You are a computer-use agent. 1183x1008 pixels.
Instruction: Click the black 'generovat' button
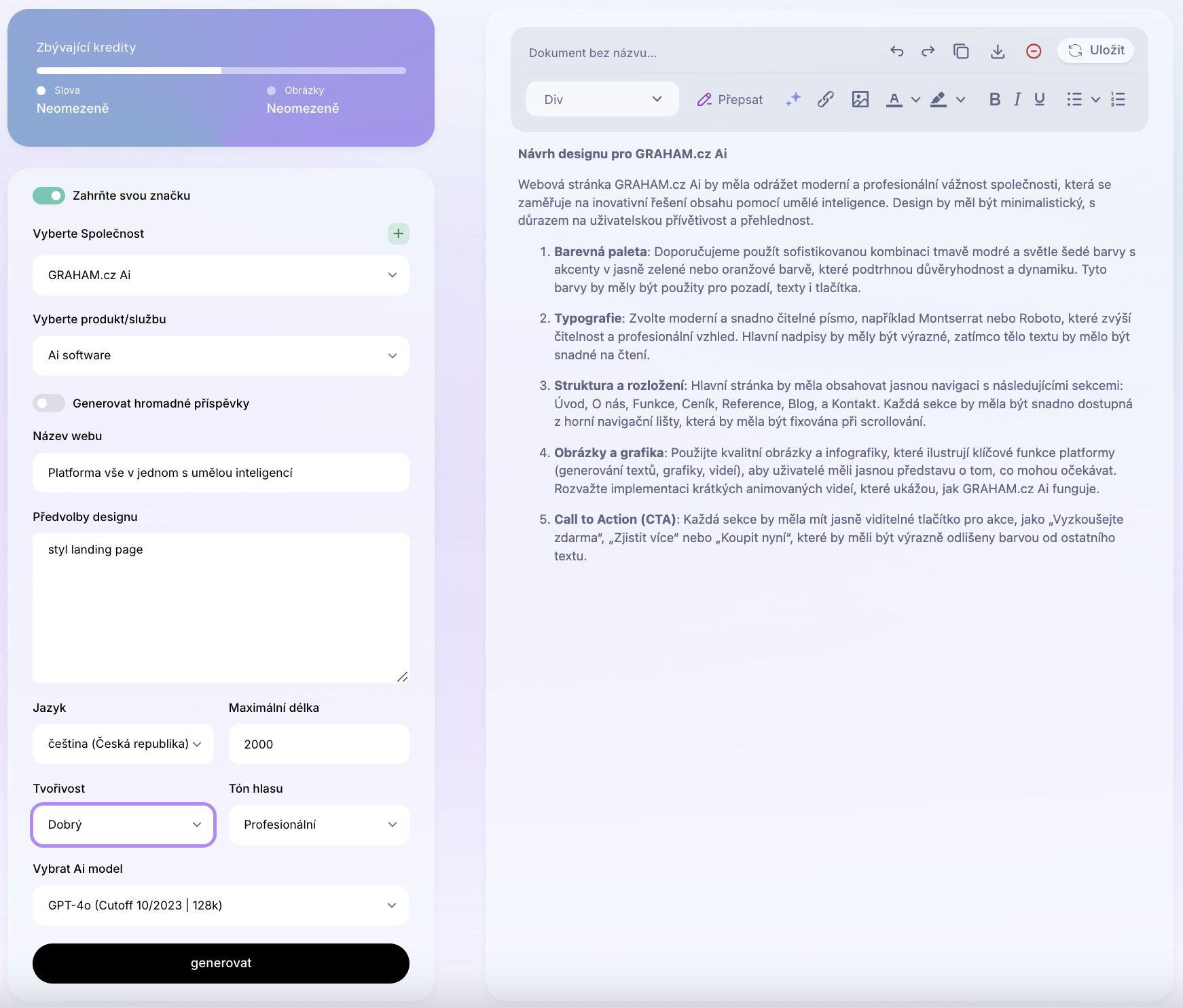coord(221,963)
